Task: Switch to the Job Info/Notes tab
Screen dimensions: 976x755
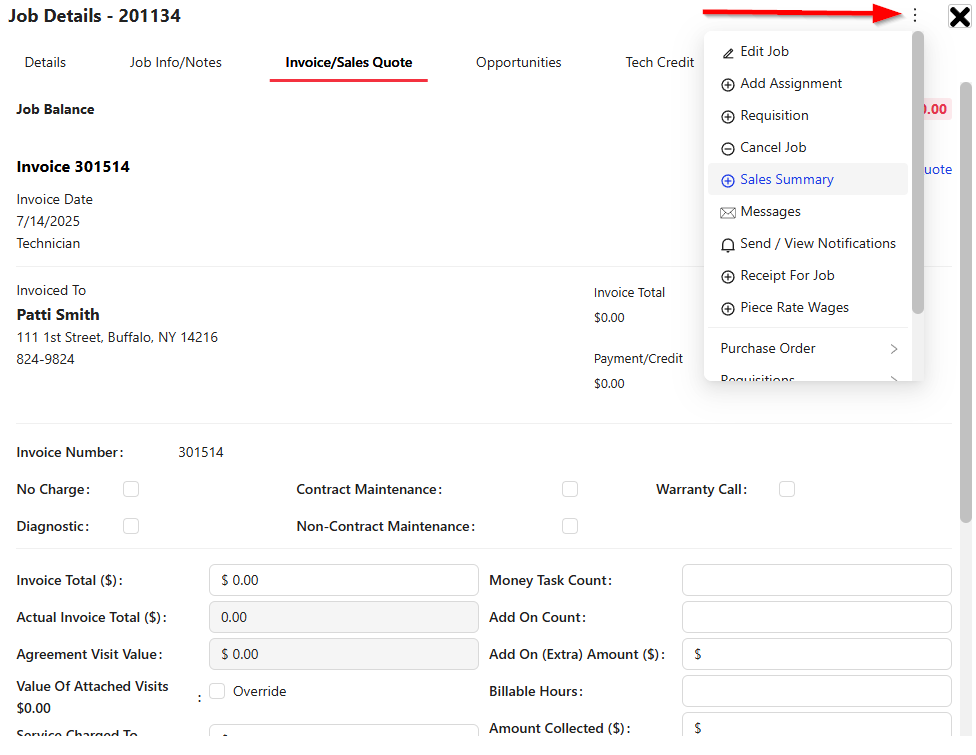Action: tap(176, 62)
